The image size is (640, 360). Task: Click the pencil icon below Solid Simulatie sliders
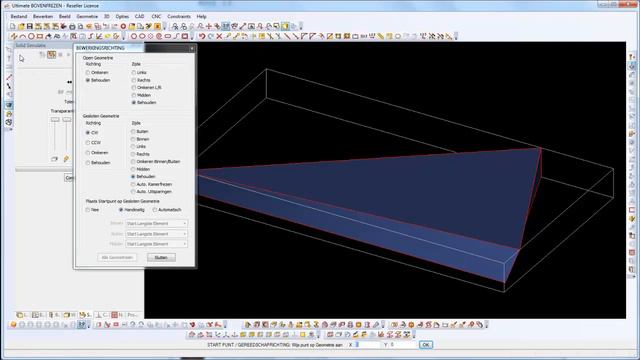66,159
